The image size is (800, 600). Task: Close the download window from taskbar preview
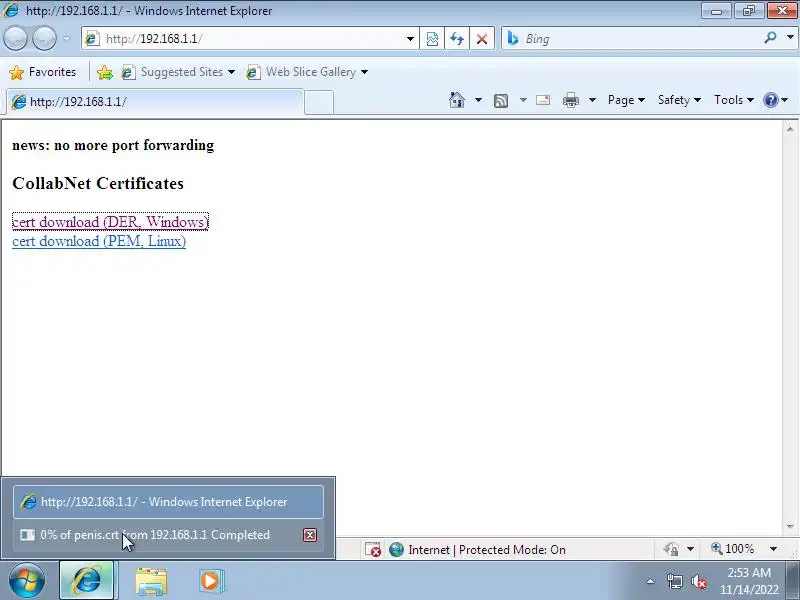[x=310, y=535]
